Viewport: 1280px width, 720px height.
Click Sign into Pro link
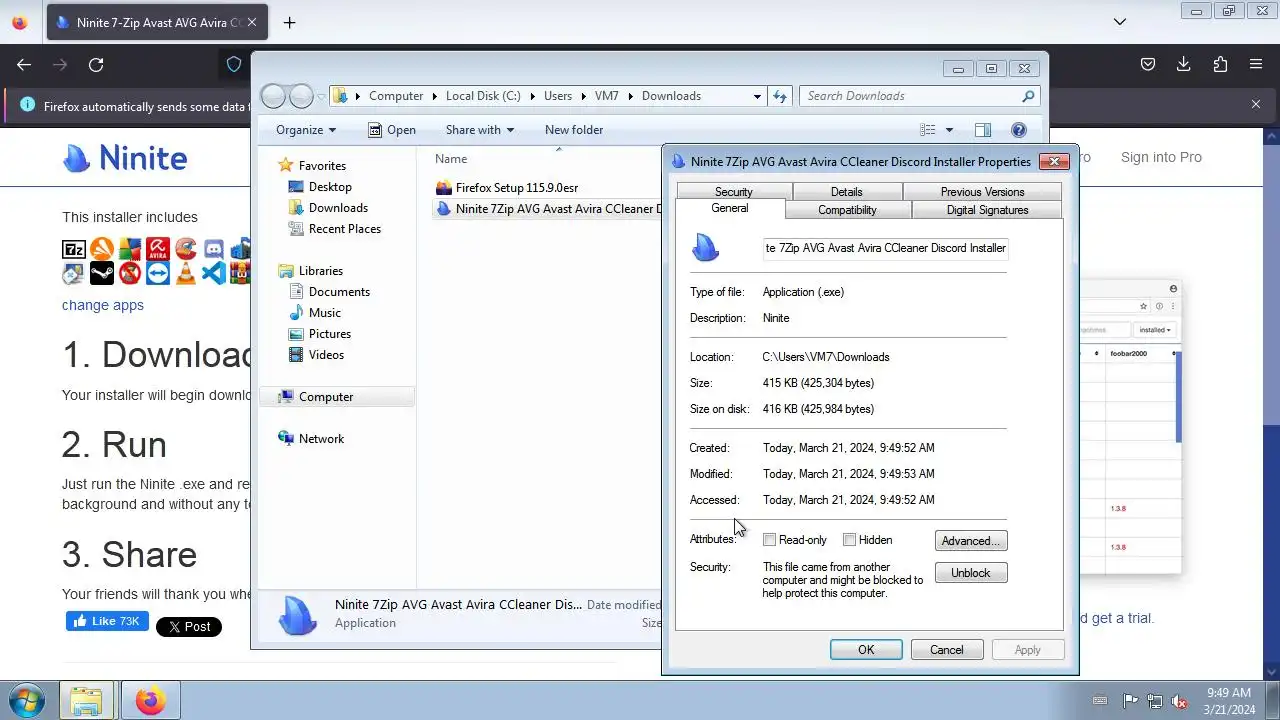pyautogui.click(x=1161, y=157)
